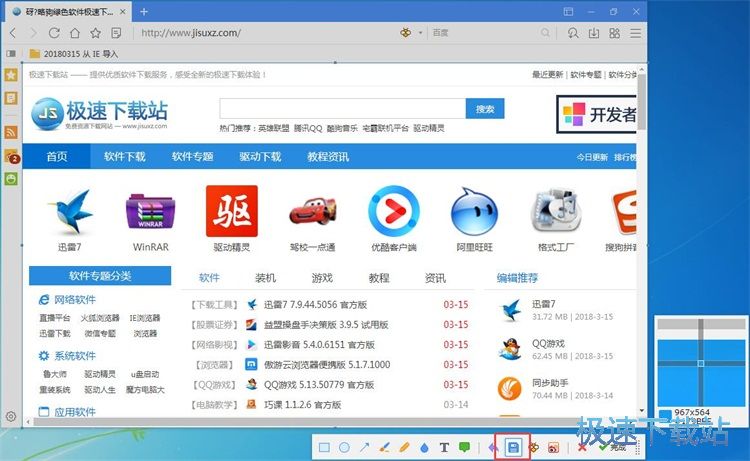
Task: Open QQ游戏 5.13.50779 官方版 link
Action: (319, 385)
